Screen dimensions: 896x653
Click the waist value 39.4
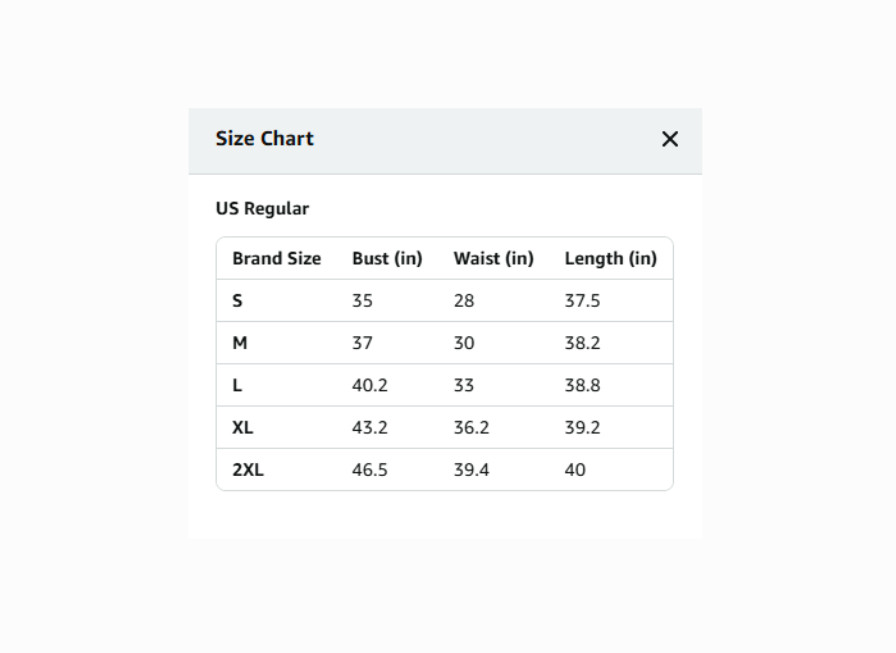click(471, 470)
